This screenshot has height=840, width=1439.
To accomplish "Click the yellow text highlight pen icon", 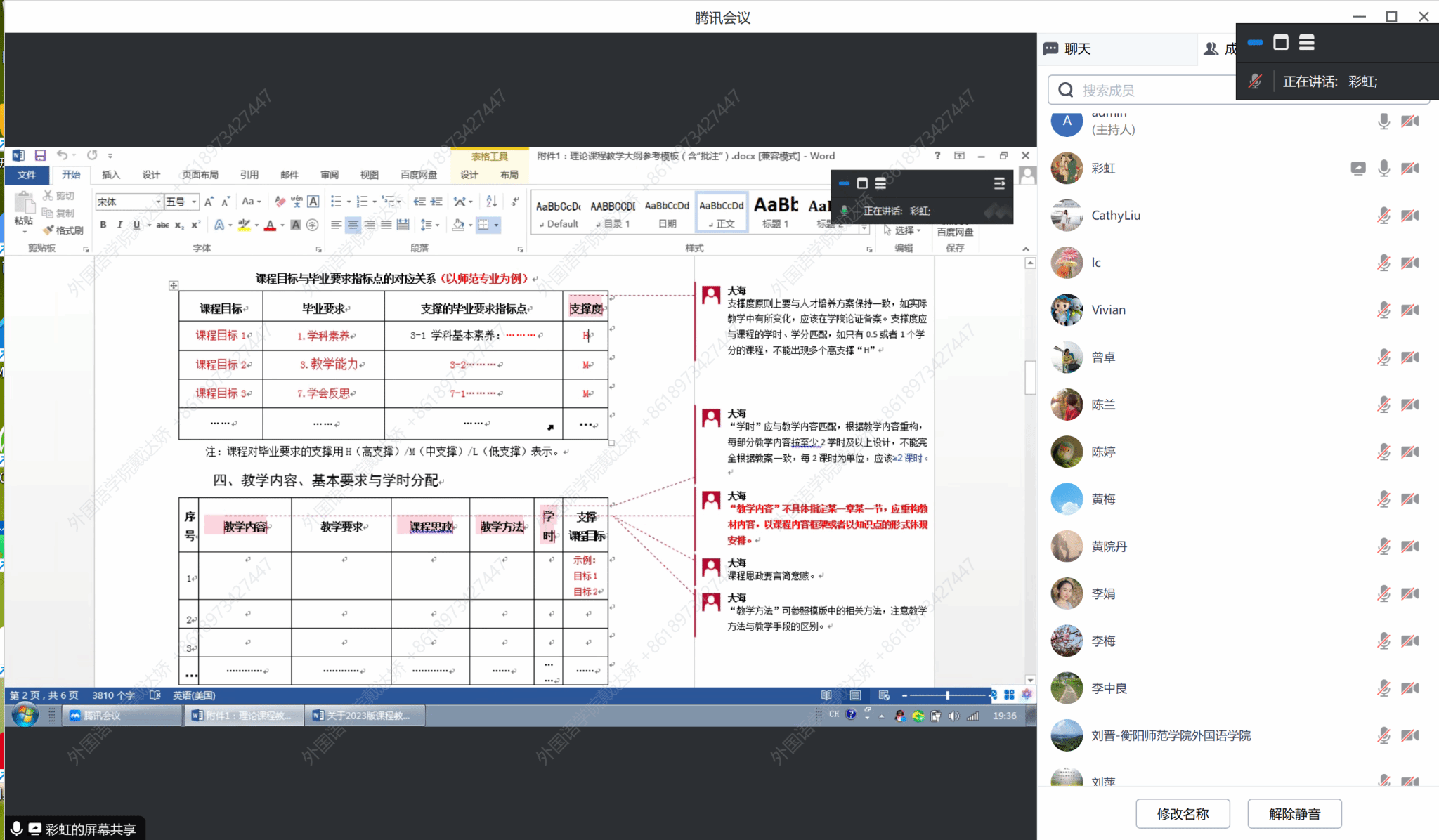I will tap(244, 225).
